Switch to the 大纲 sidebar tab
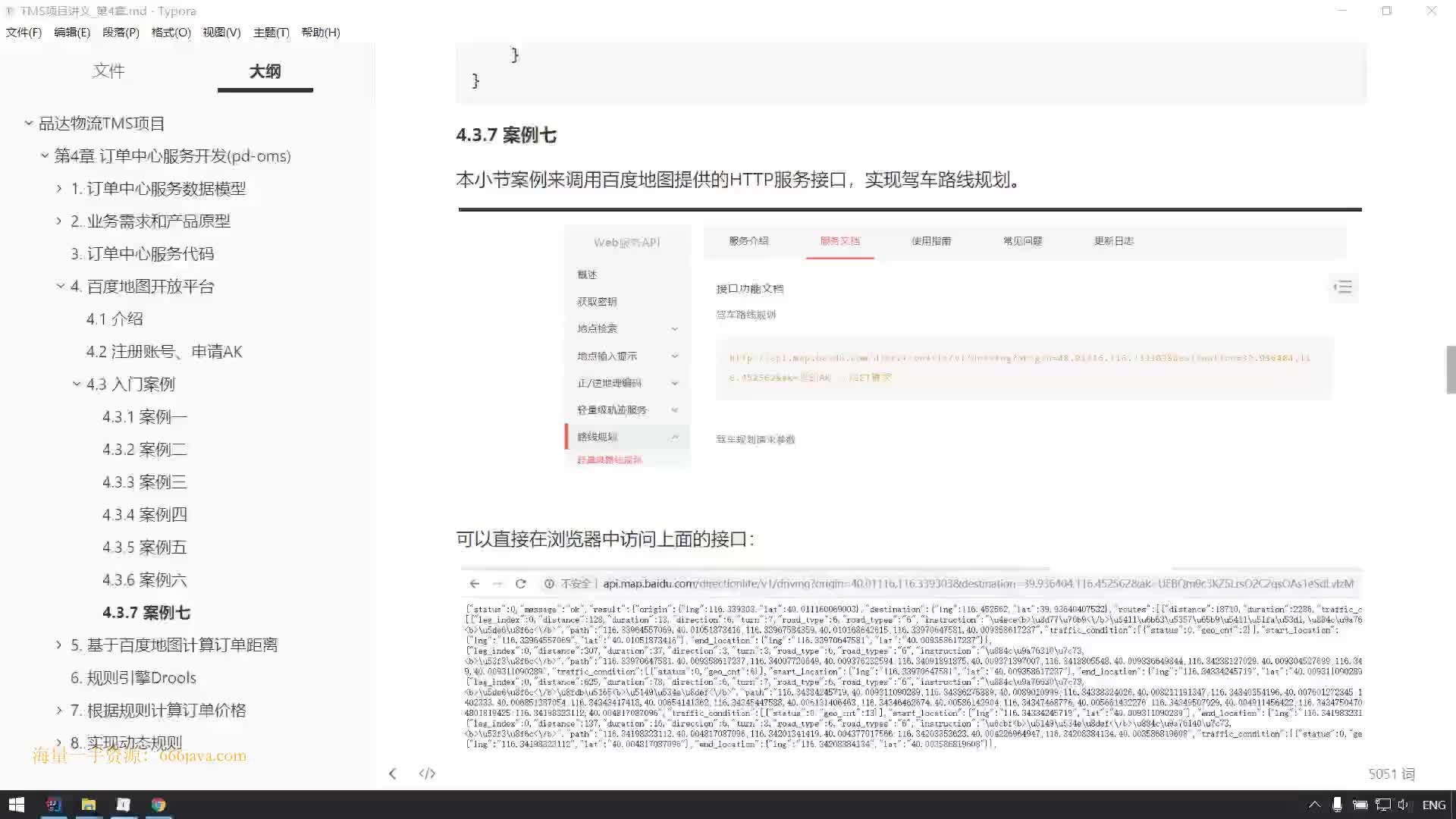Viewport: 1456px width, 819px height. point(265,71)
